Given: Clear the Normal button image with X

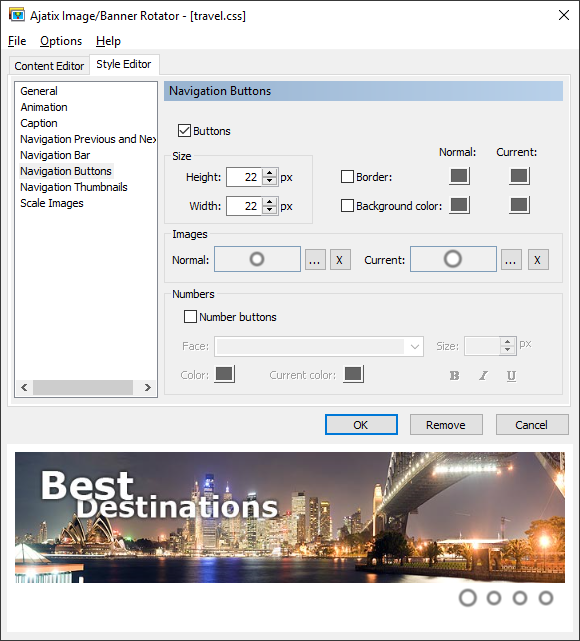Looking at the screenshot, I should coord(340,260).
